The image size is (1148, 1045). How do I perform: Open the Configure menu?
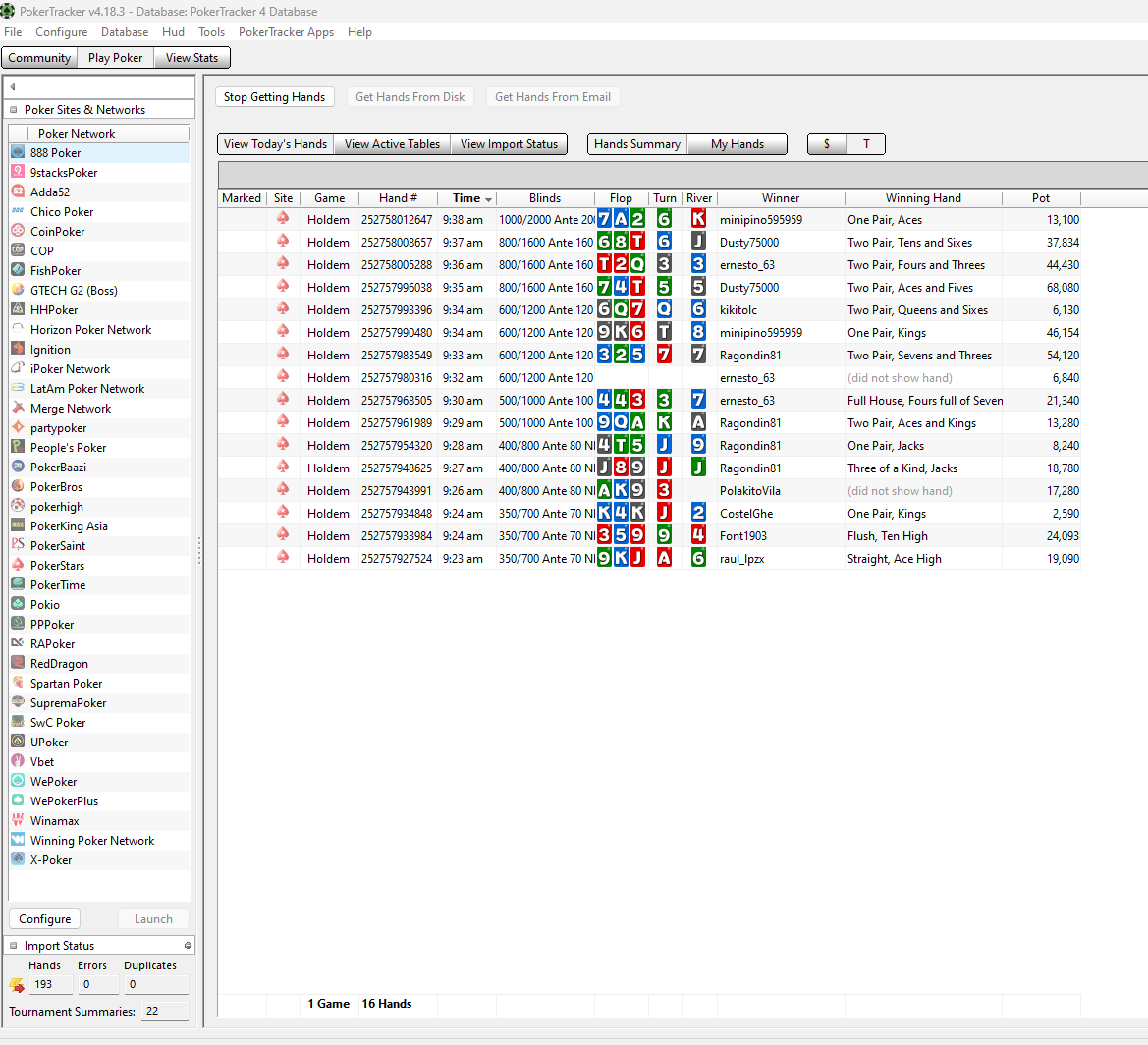pos(62,32)
